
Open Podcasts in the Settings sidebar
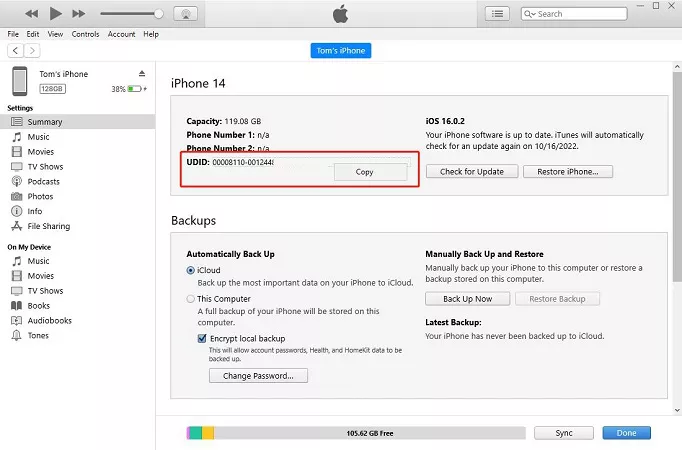click(43, 182)
